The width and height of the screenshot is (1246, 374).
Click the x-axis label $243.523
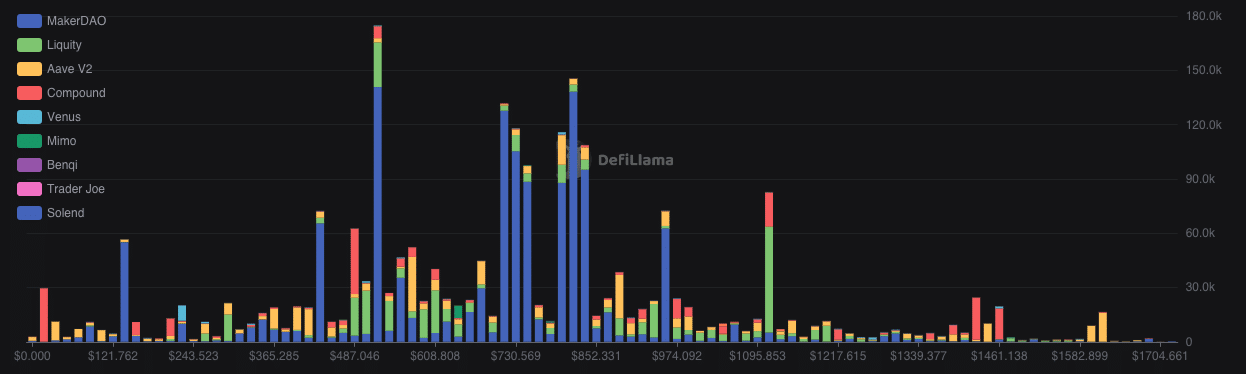tap(194, 355)
